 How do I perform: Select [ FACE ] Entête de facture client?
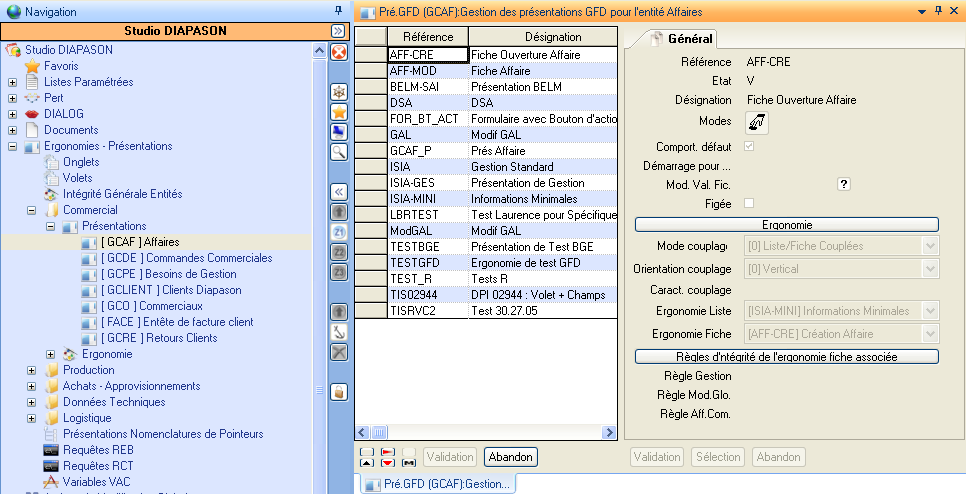point(177,322)
